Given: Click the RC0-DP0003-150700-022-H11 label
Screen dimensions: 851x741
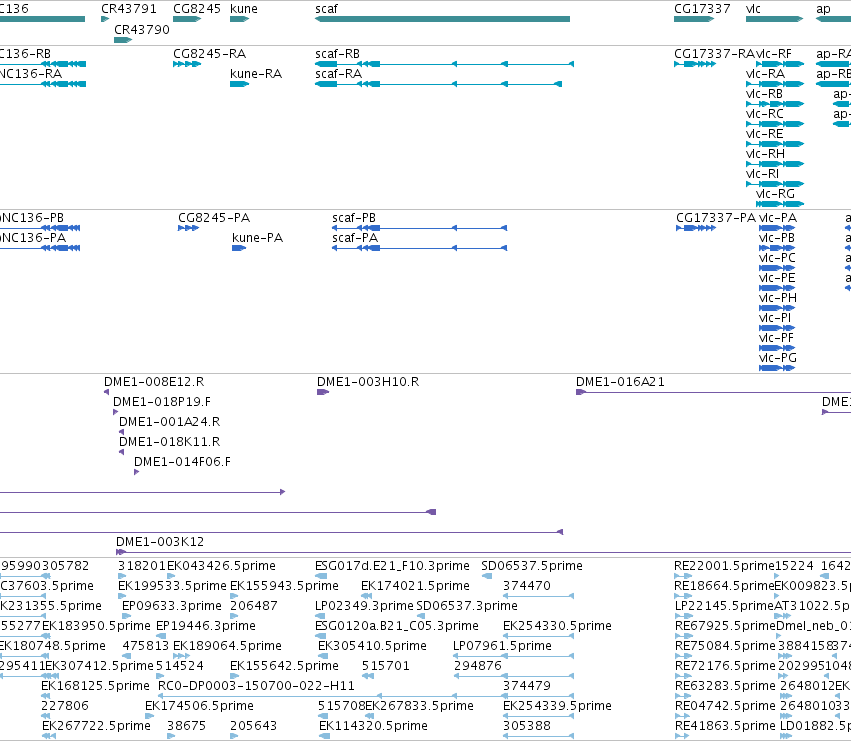Looking at the screenshot, I should (256, 686).
